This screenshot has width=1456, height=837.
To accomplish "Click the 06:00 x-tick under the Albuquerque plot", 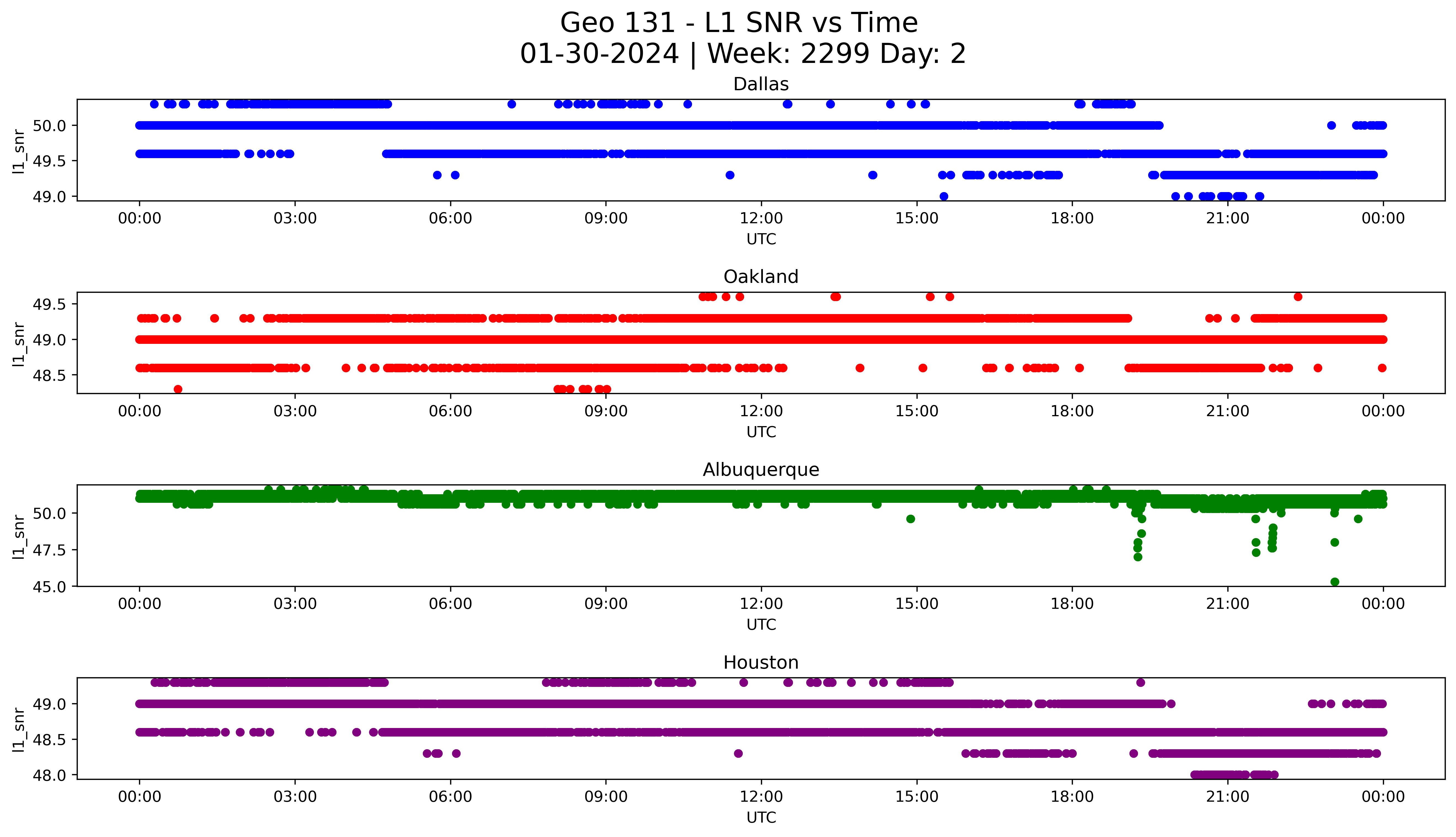I will (451, 604).
